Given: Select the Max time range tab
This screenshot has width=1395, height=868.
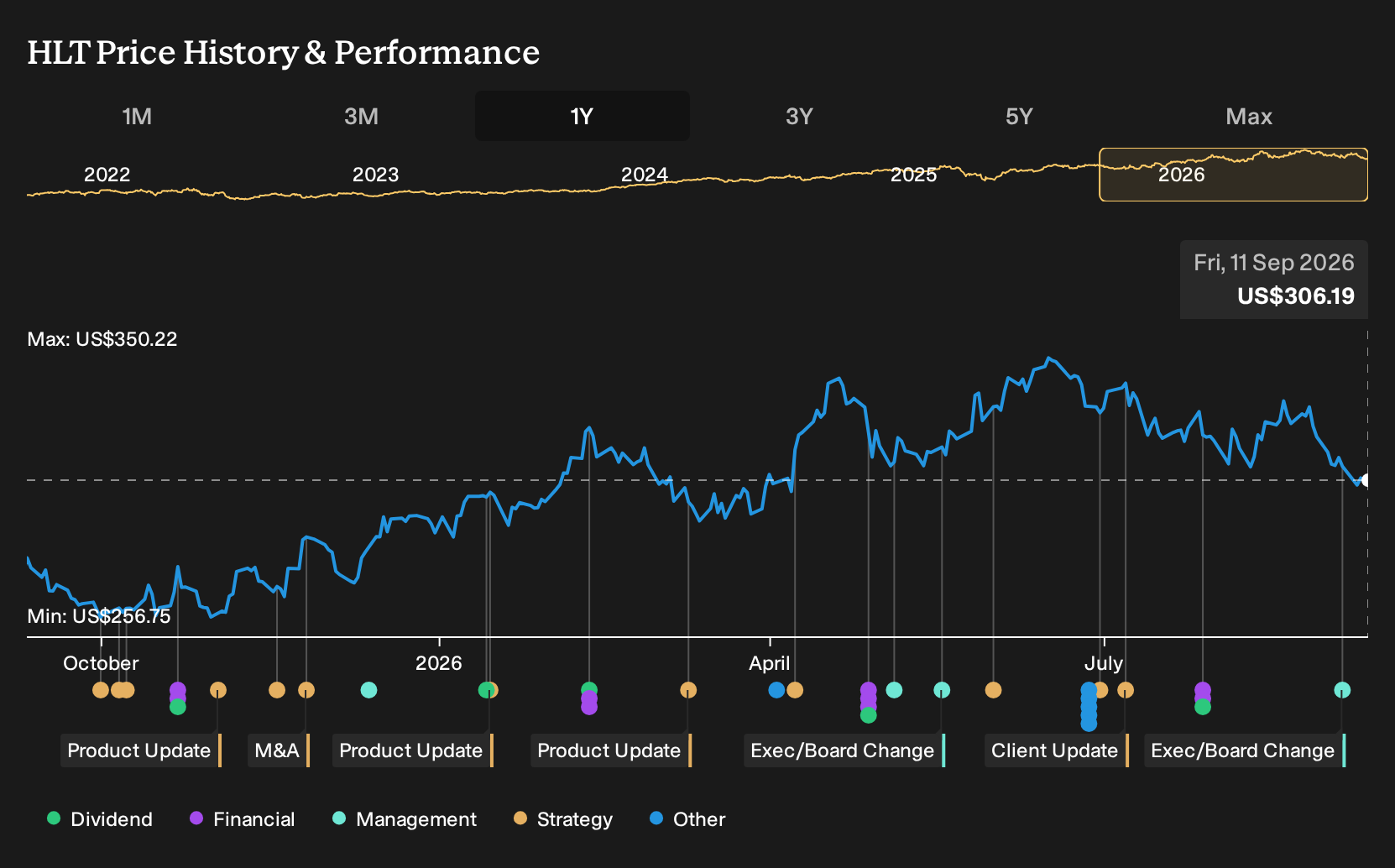Looking at the screenshot, I should point(1249,116).
